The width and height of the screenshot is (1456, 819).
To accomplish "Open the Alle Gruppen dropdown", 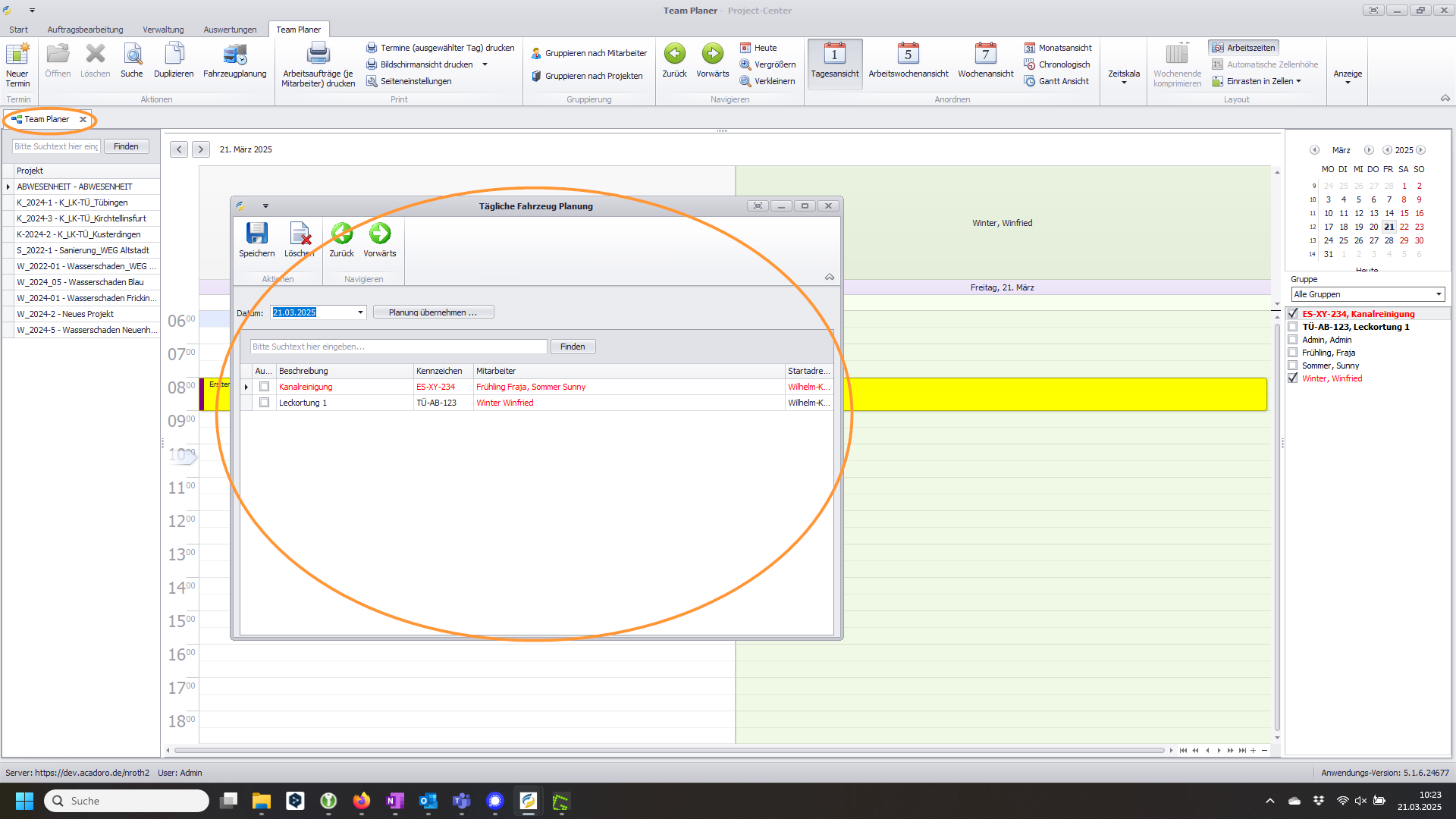I will (1438, 294).
